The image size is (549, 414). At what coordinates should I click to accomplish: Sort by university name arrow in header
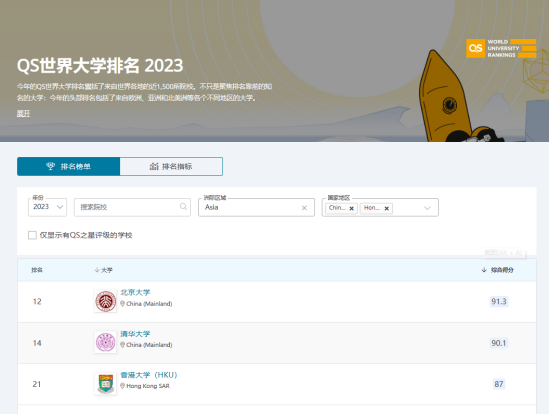point(97,270)
